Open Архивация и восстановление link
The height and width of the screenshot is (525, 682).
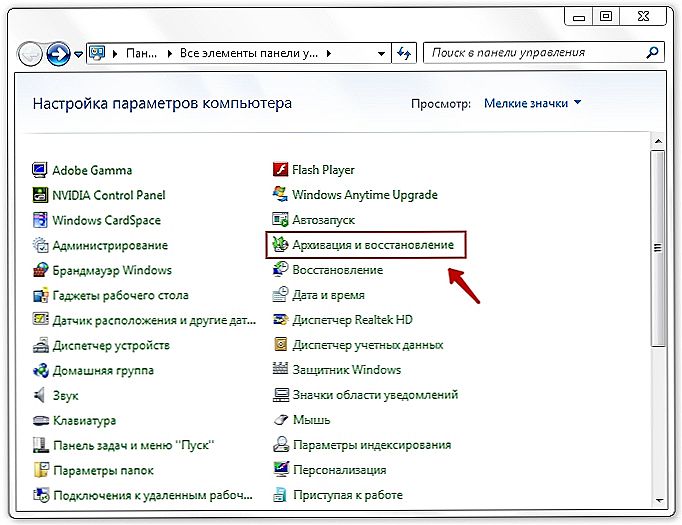[x=373, y=245]
